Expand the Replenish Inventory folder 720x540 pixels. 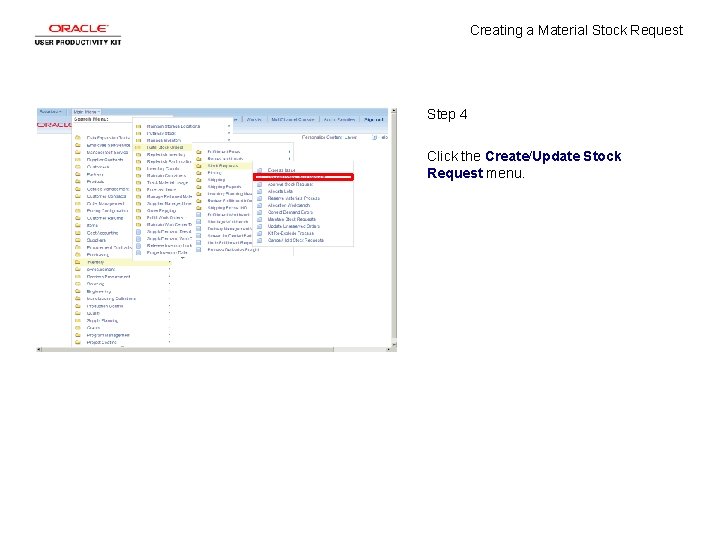click(x=166, y=154)
